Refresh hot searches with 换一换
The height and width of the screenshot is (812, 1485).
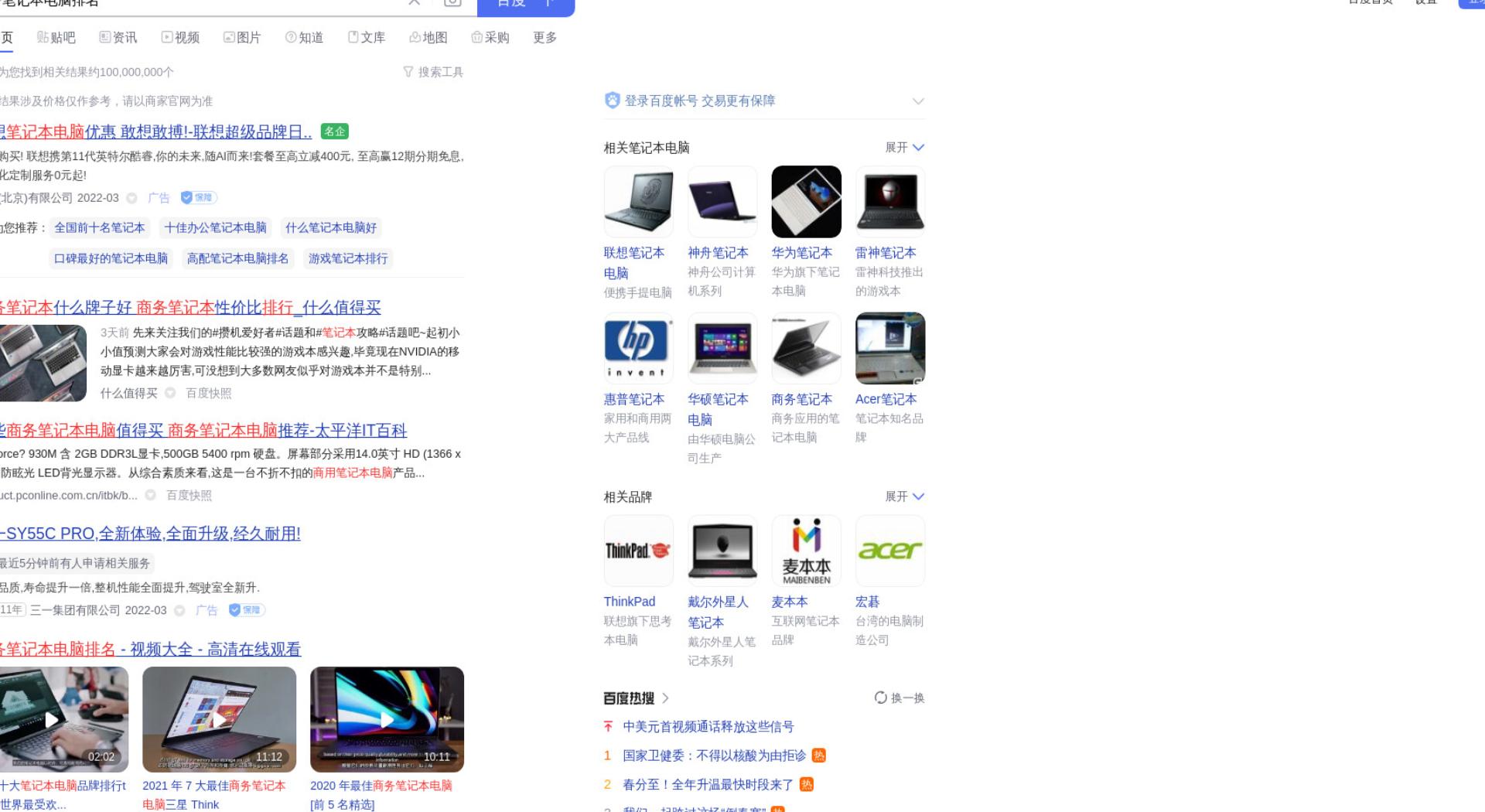click(900, 698)
